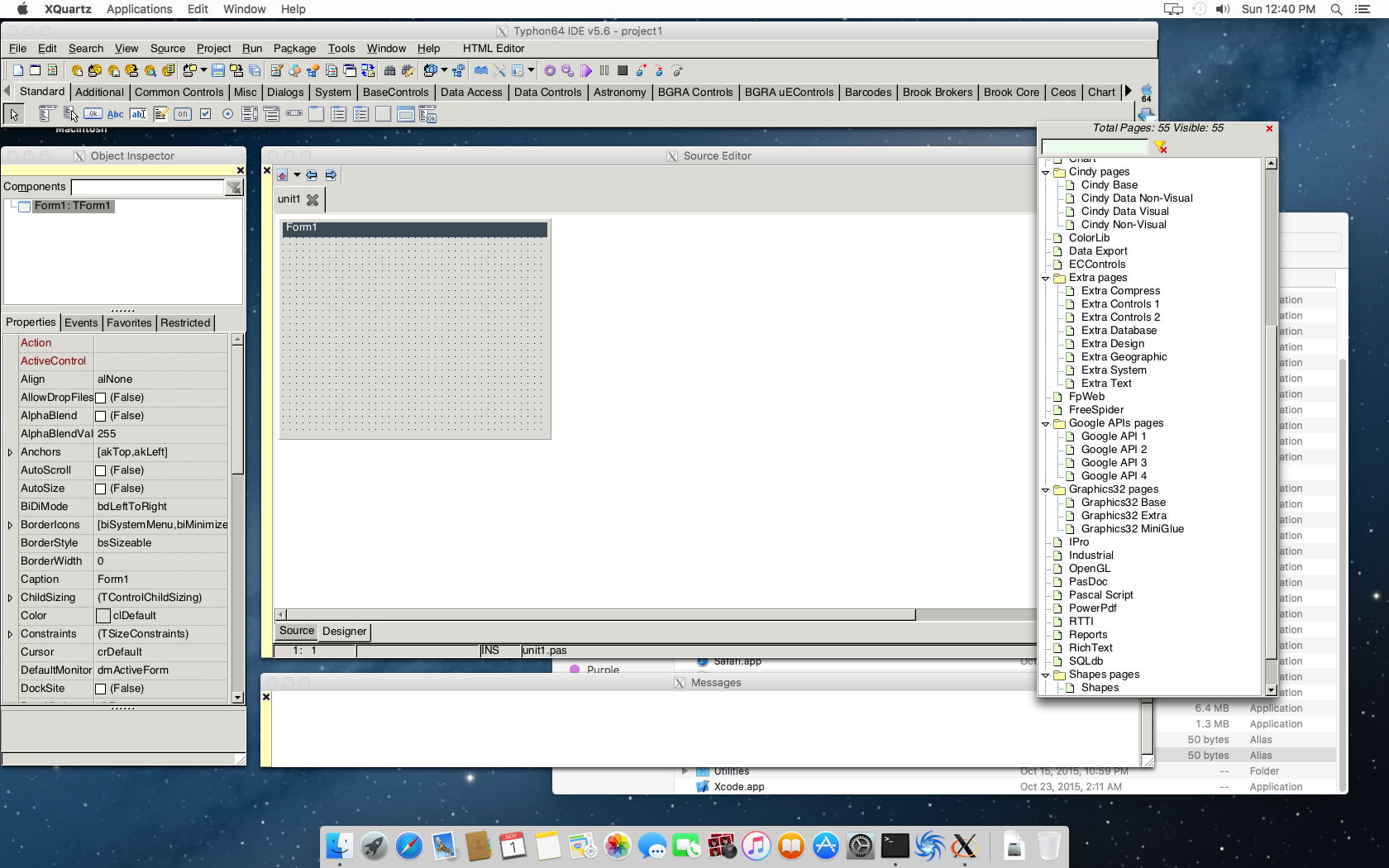Toggle the AutoScroll checkbox
Screen dimensions: 1389x868
tap(101, 470)
